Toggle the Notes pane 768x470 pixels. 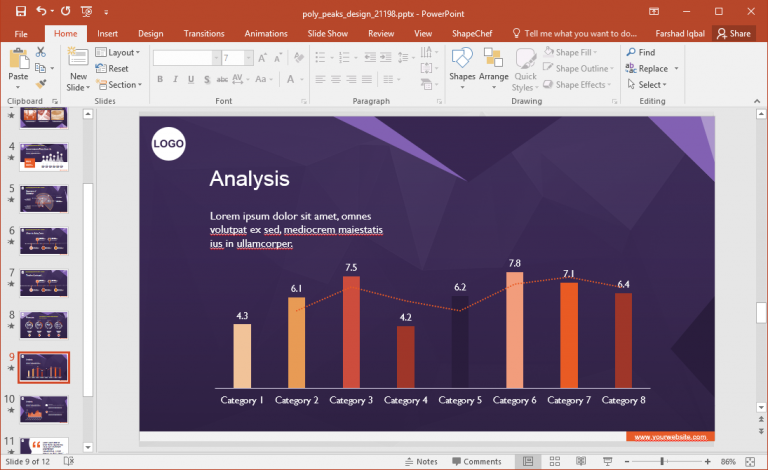[420, 461]
